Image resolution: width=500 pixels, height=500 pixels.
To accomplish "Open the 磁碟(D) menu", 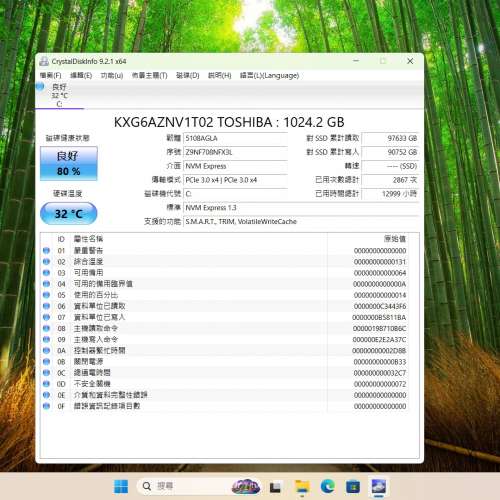I will click(188, 76).
